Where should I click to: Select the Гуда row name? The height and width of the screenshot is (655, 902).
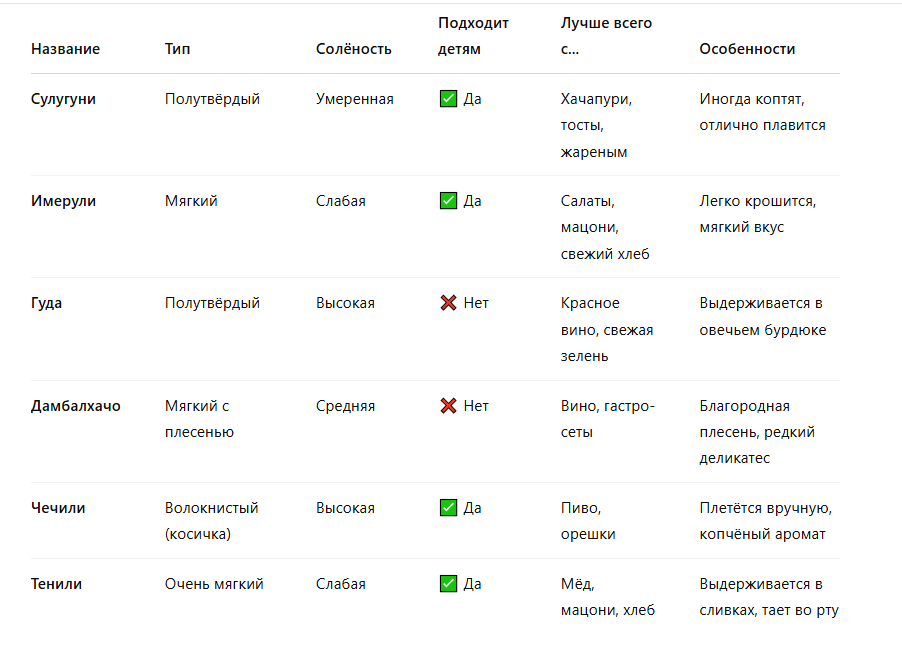pos(46,303)
